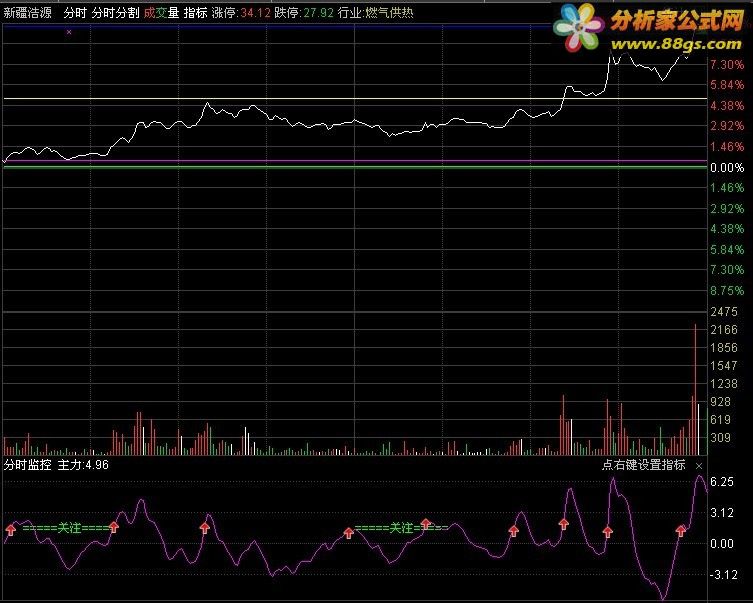Click 点右键设置指标 hint text
Image resolution: width=753 pixels, height=603 pixels.
(x=644, y=465)
